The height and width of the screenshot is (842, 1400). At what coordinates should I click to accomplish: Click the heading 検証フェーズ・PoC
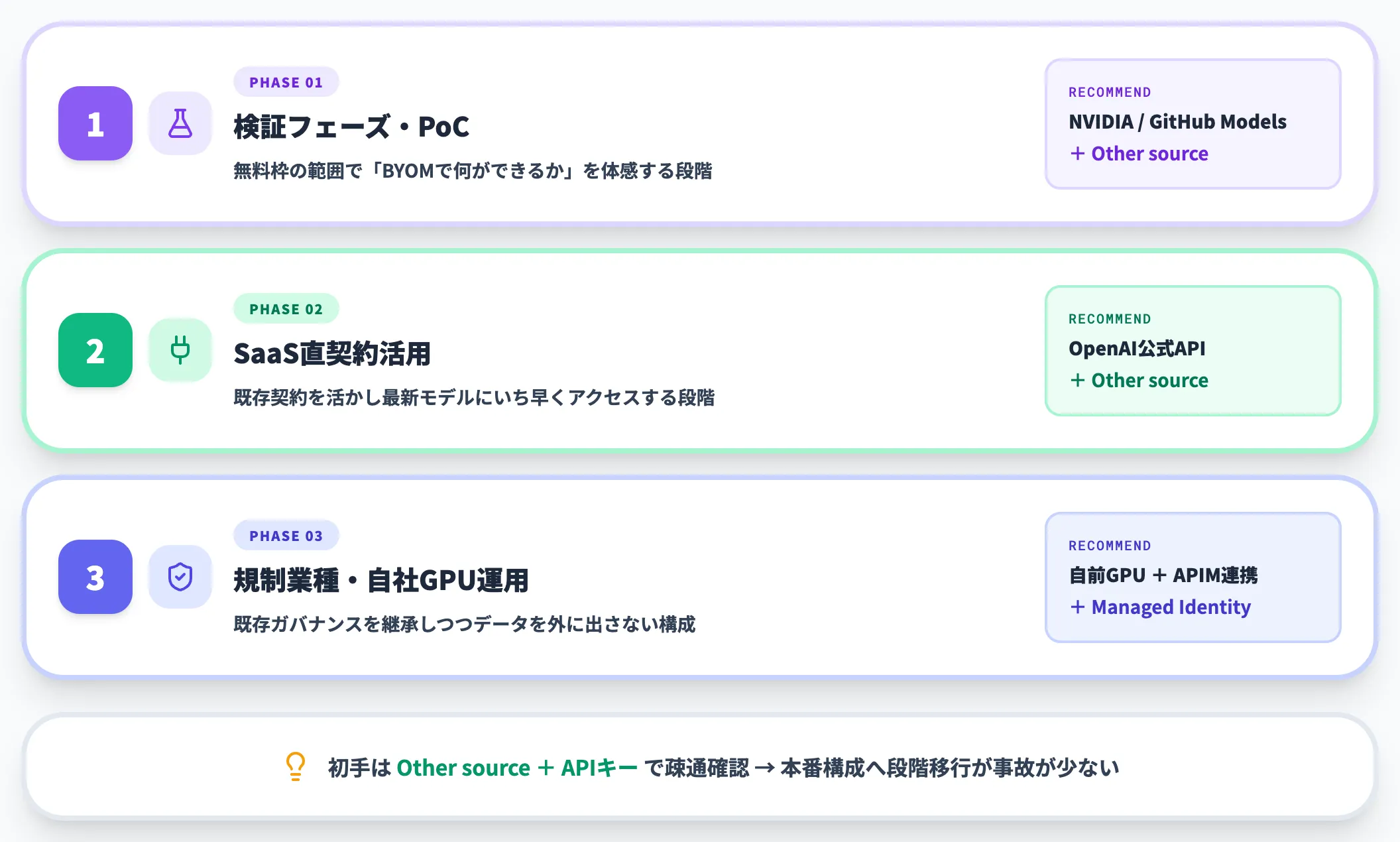[351, 127]
